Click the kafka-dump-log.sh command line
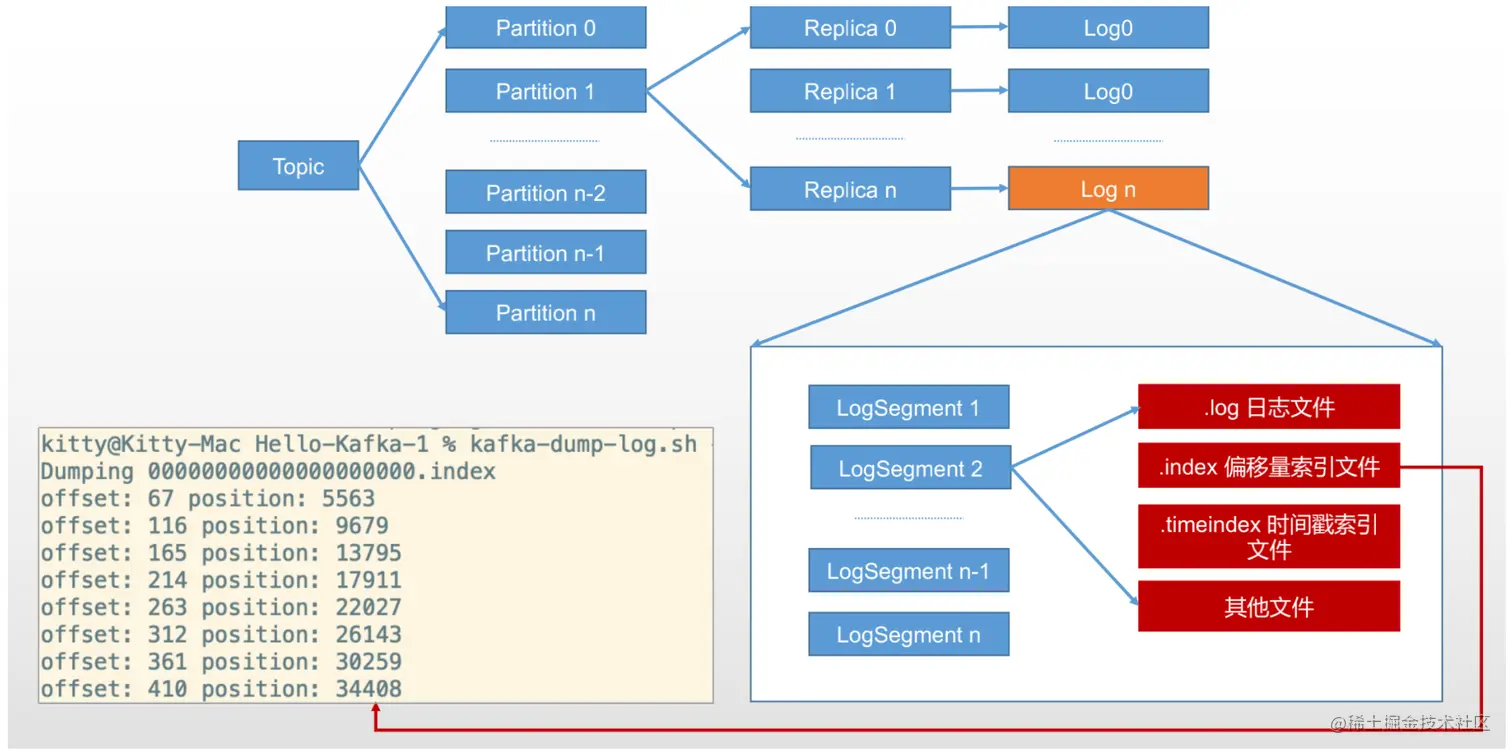 pyautogui.click(x=369, y=444)
